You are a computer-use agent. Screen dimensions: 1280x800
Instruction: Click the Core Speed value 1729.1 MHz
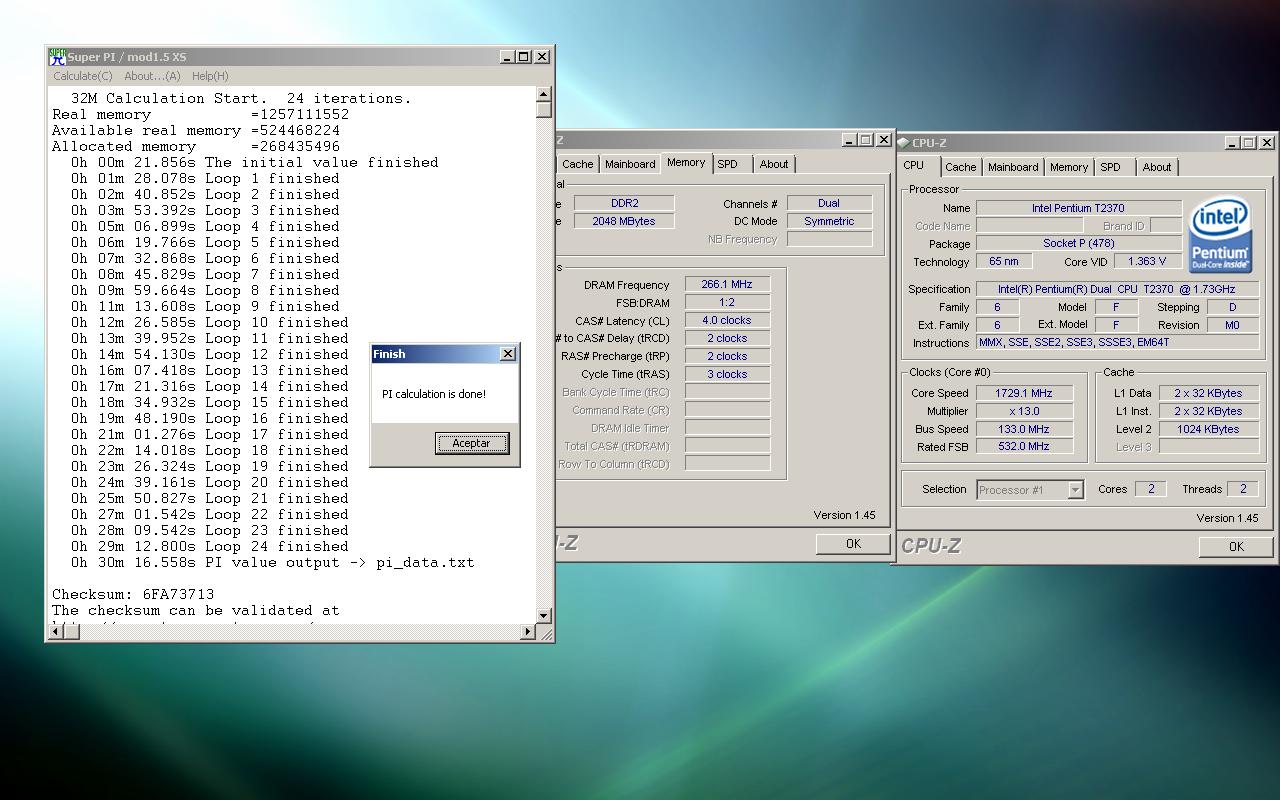1025,393
